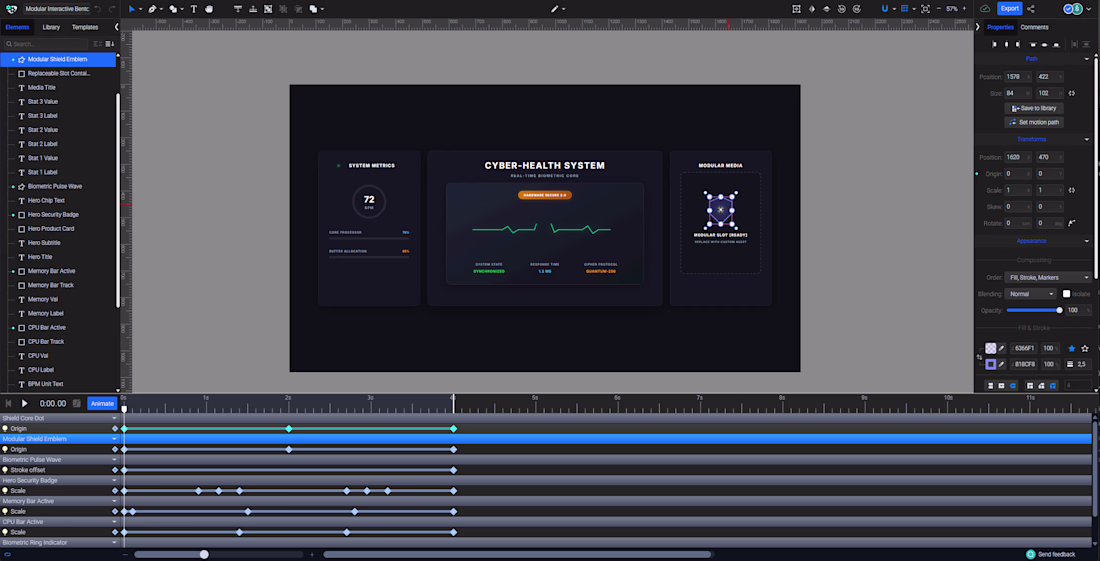Screen dimensions: 1100x561
Task: Click the Animate button
Action: (x=102, y=403)
